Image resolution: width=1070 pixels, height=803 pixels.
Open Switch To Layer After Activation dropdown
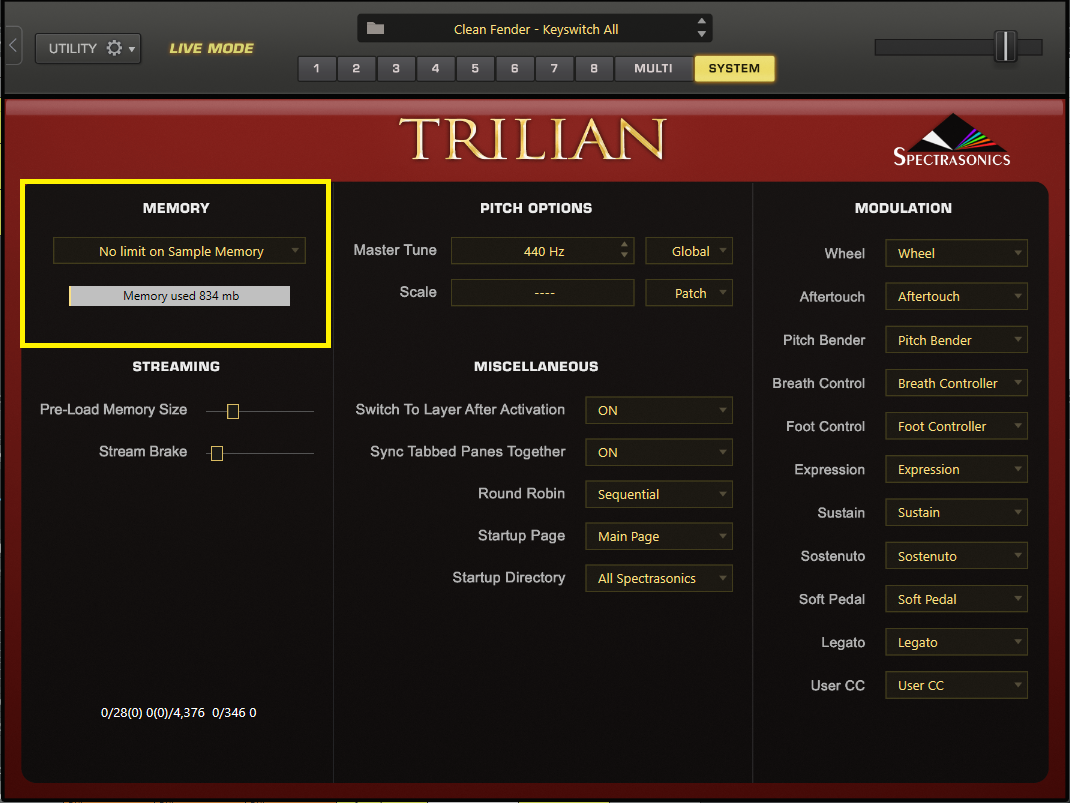(658, 410)
